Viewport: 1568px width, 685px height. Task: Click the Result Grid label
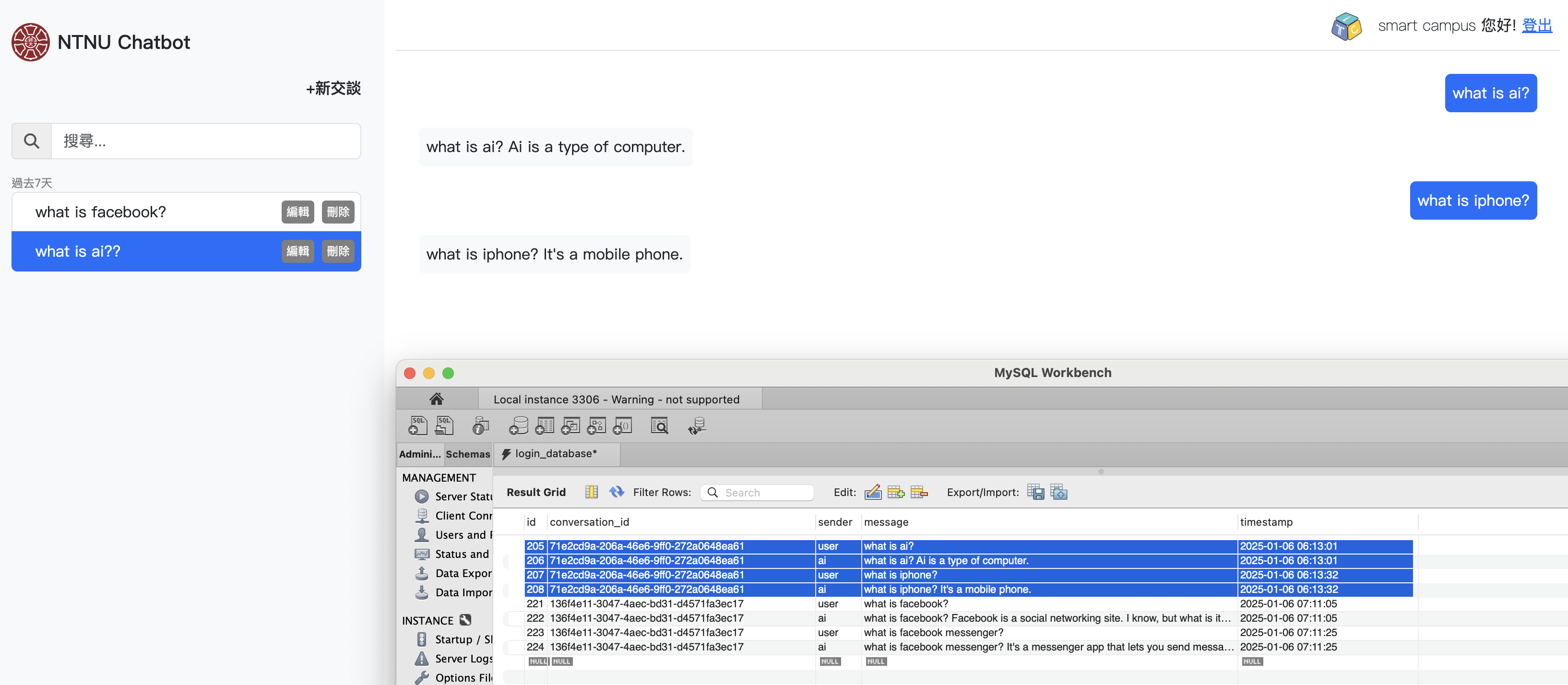click(535, 492)
